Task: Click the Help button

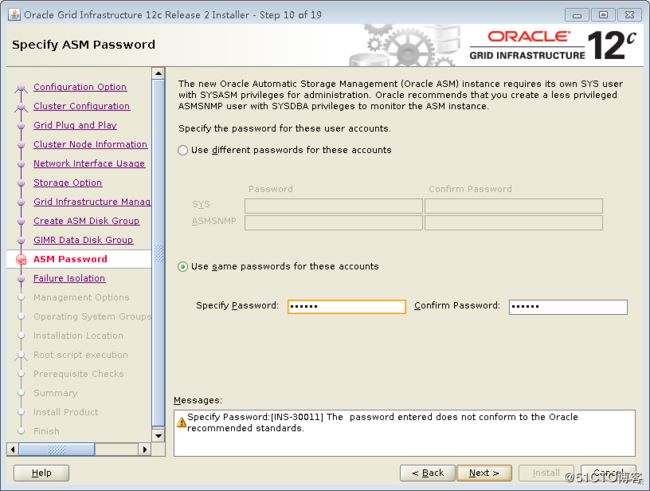Action: click(x=41, y=473)
